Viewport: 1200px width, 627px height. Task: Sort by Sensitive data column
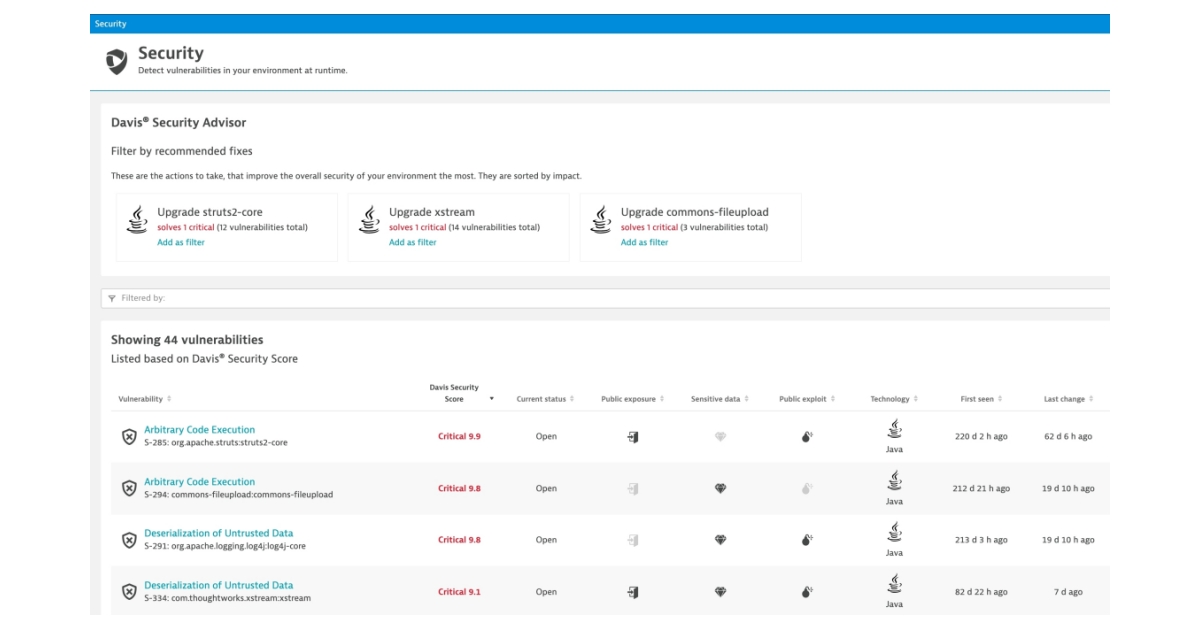point(720,399)
